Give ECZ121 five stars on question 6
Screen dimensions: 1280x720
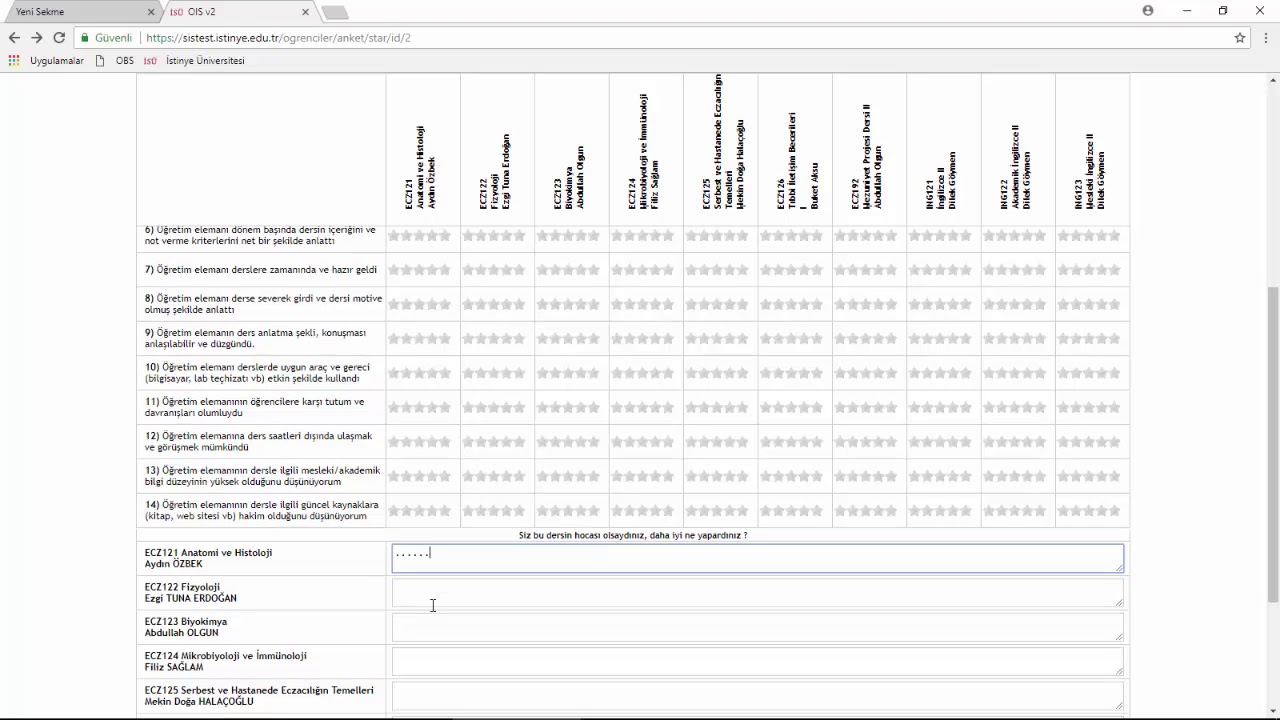[x=445, y=236]
